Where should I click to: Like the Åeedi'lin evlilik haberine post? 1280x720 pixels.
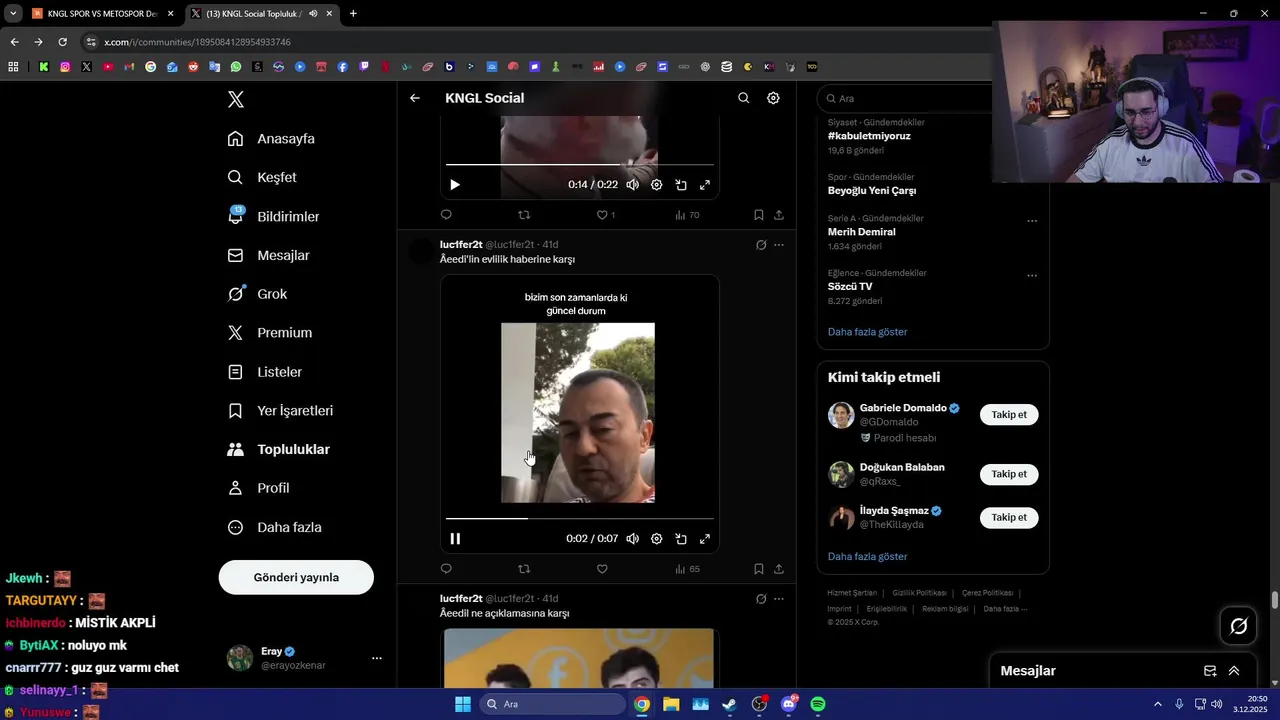602,569
